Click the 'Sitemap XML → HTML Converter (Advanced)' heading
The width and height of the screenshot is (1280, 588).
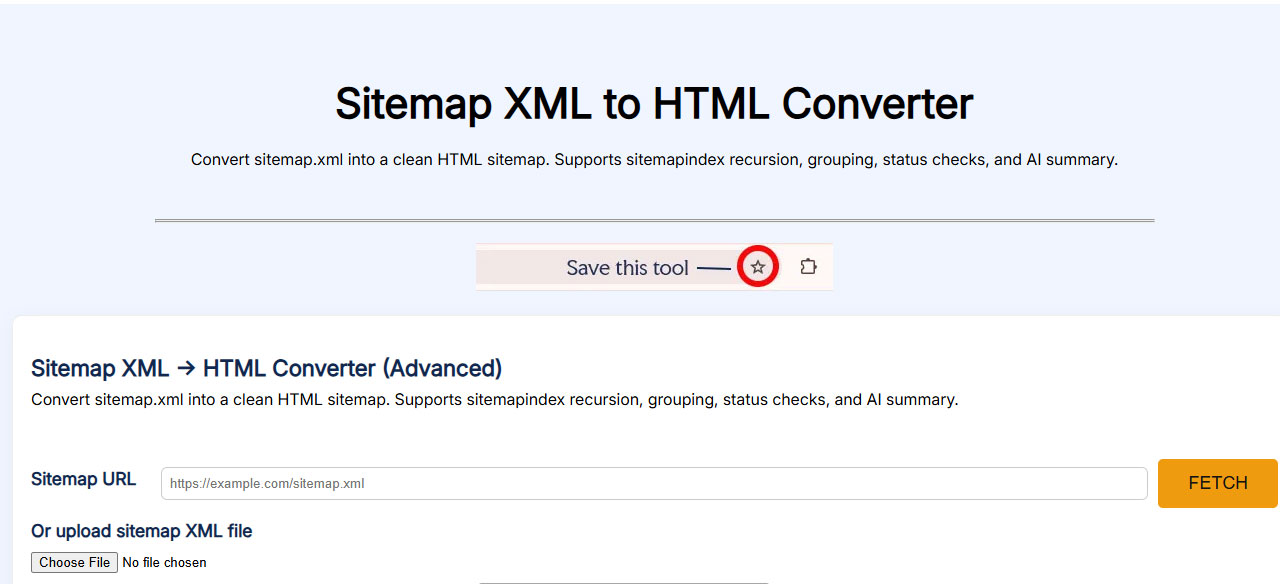point(266,368)
